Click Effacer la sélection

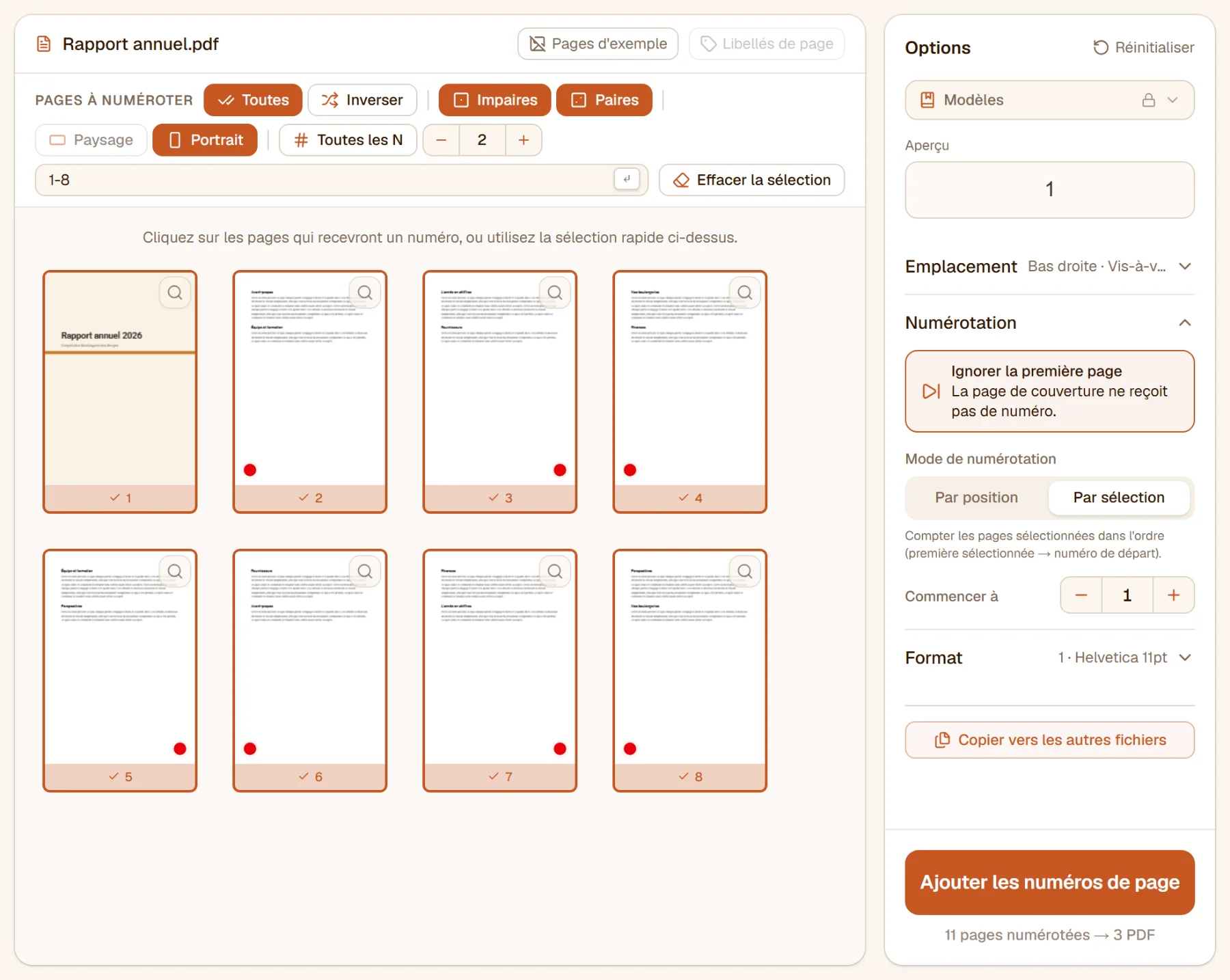[x=752, y=180]
